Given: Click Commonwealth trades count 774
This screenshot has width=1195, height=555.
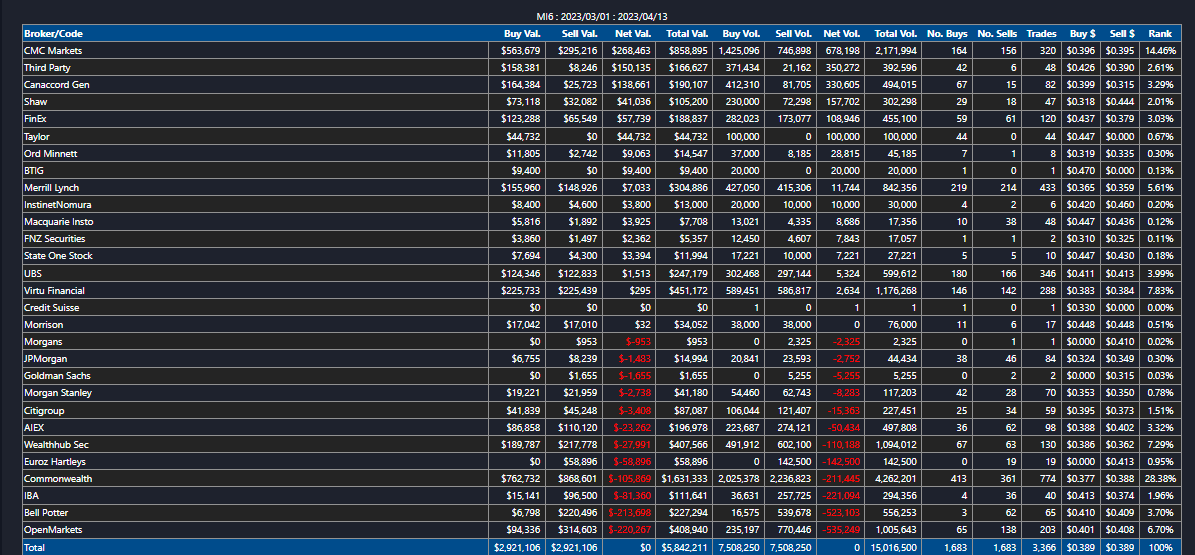Looking at the screenshot, I should (1049, 480).
